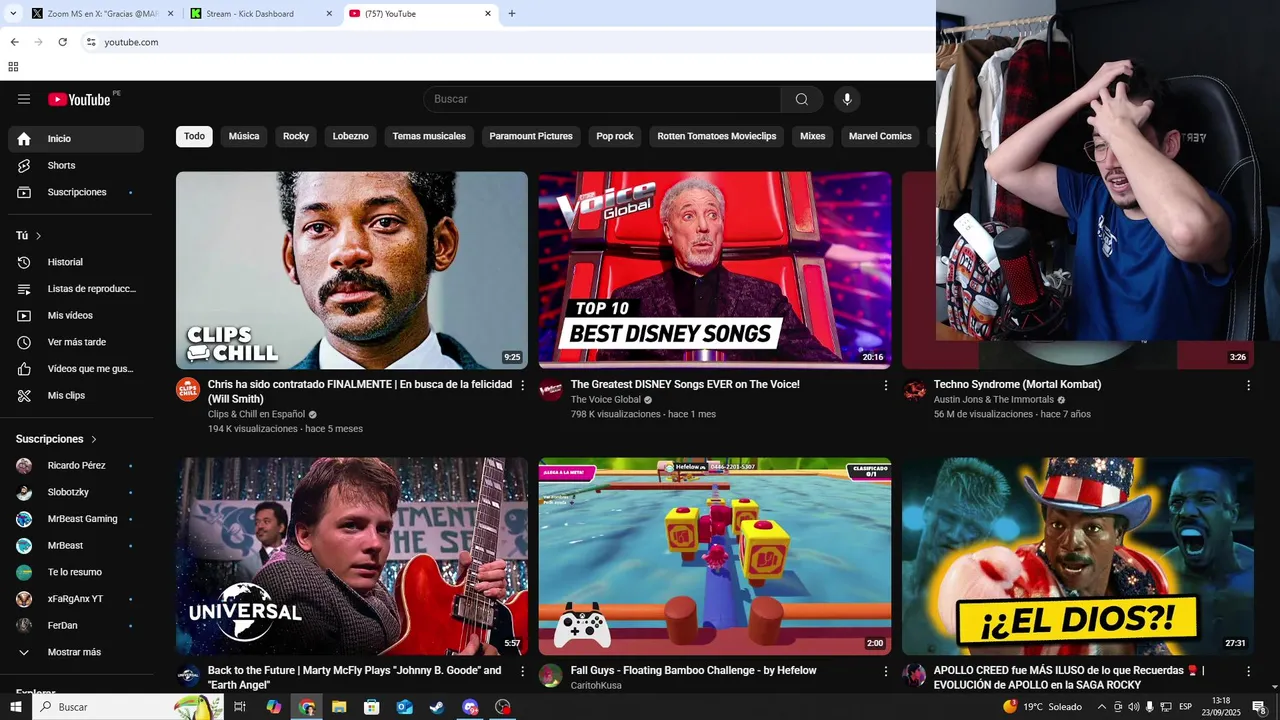Screen dimensions: 1280x720
Task: Go back in browser history
Action: coord(14,42)
